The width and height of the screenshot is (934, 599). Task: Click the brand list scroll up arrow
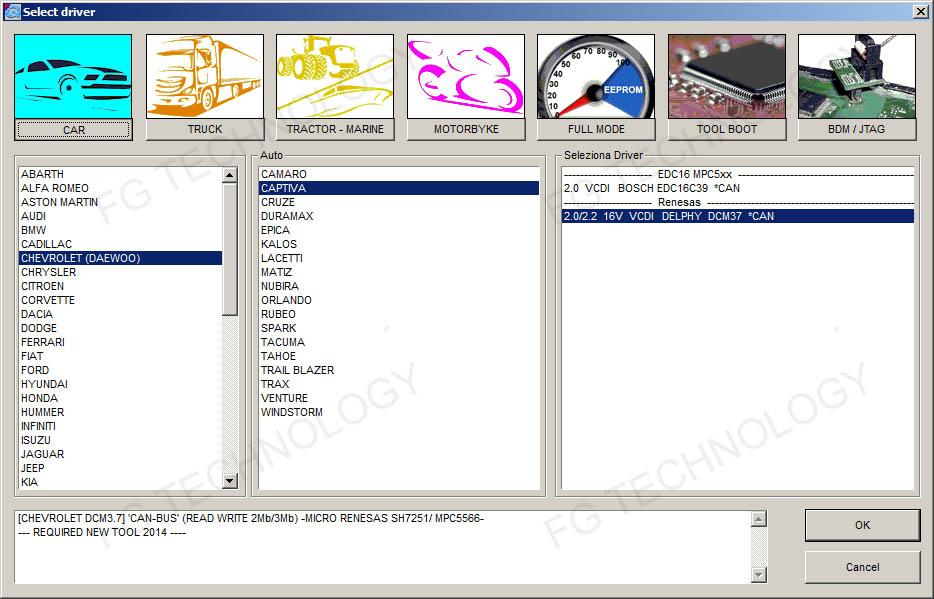pos(229,174)
